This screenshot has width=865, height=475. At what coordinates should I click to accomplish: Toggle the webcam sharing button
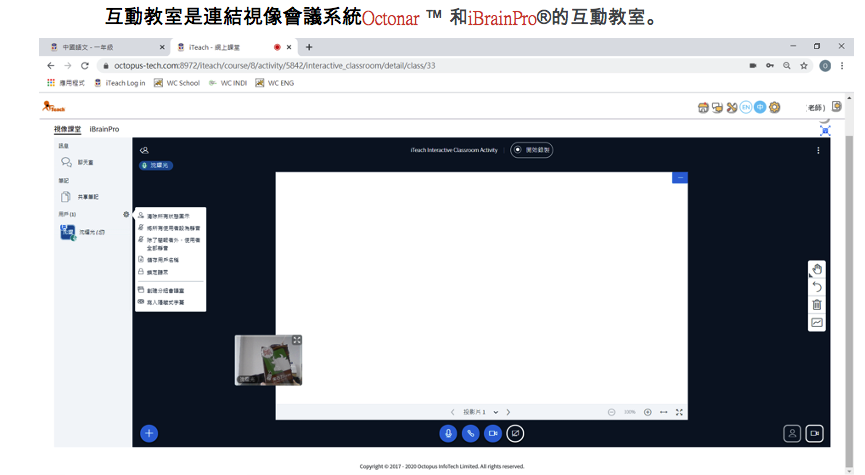pos(493,434)
